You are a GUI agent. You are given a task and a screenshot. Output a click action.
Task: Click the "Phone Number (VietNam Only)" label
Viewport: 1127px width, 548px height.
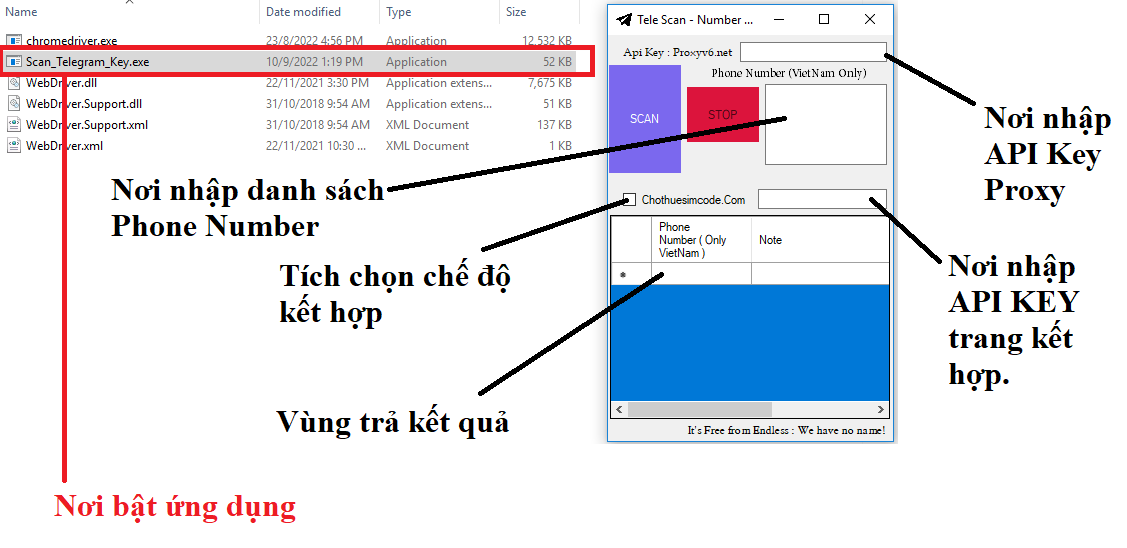coord(788,73)
